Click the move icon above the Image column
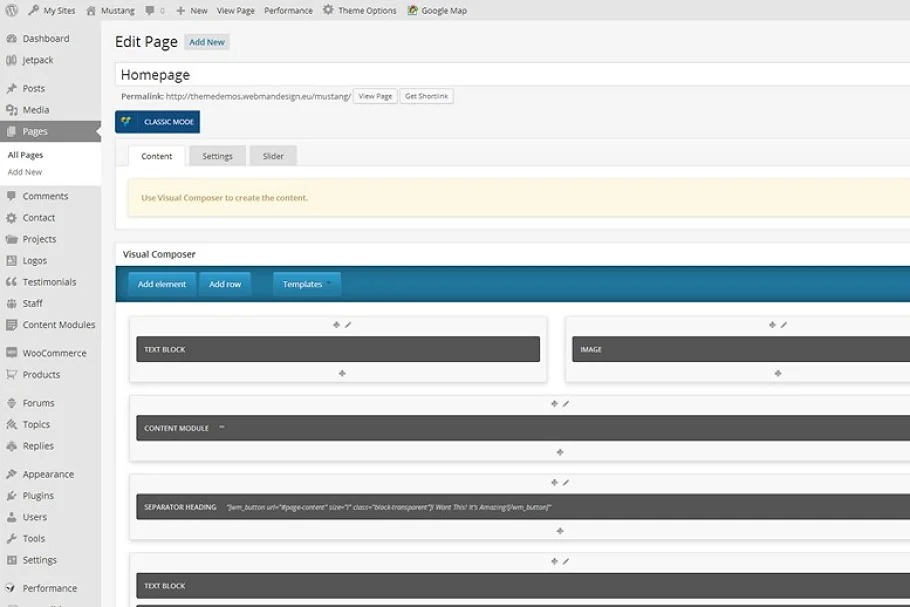The width and height of the screenshot is (910, 607). pyautogui.click(x=772, y=325)
